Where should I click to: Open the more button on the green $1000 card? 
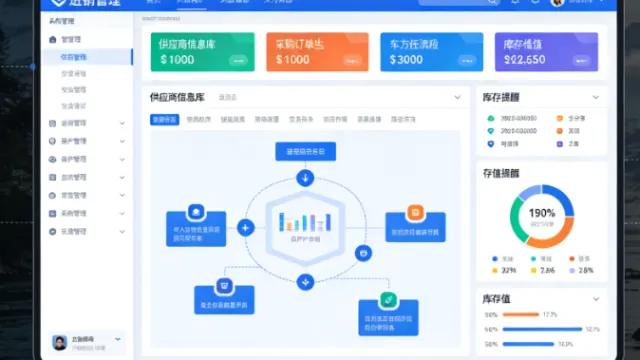[x=238, y=60]
